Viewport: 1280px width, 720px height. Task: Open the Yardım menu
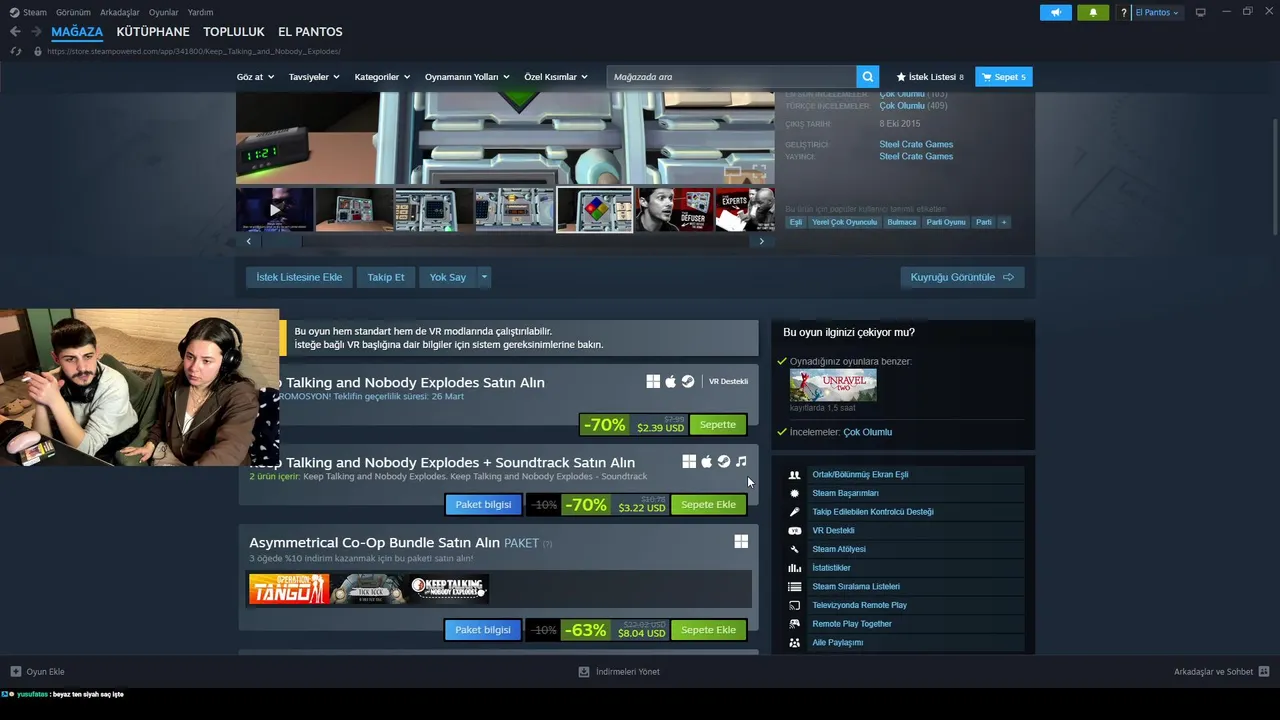click(201, 12)
